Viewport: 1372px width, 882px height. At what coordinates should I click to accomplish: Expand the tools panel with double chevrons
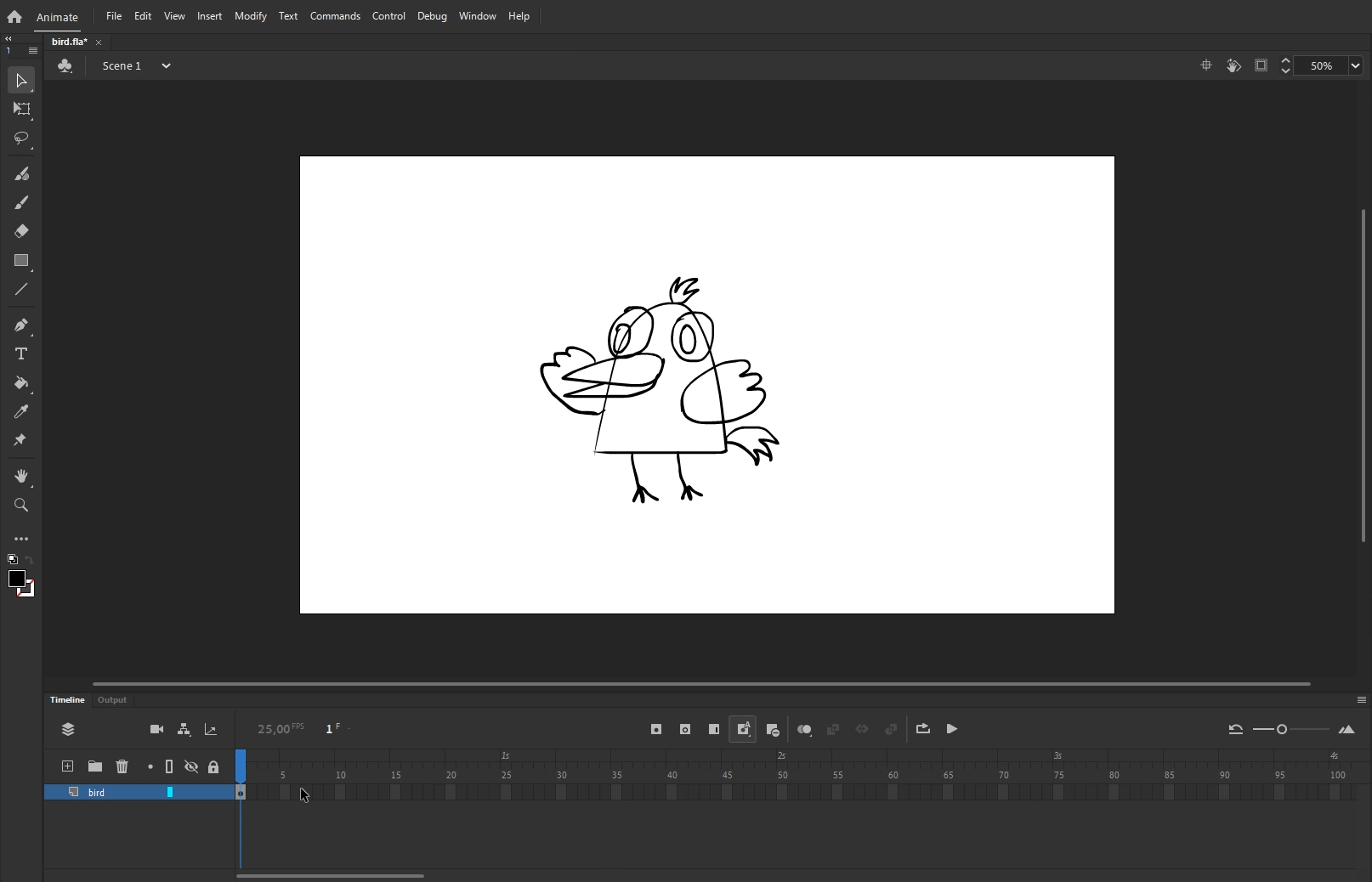pyautogui.click(x=9, y=39)
